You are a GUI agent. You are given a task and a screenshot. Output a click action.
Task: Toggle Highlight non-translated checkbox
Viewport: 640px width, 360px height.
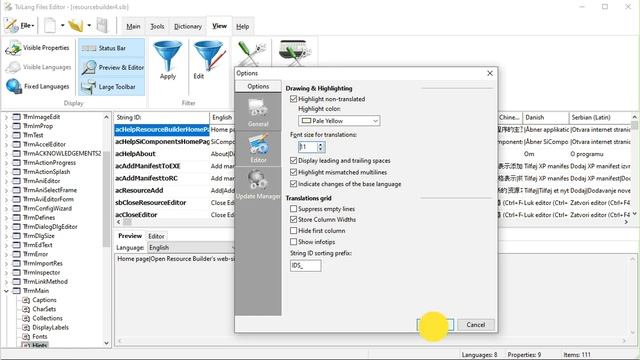click(x=293, y=99)
